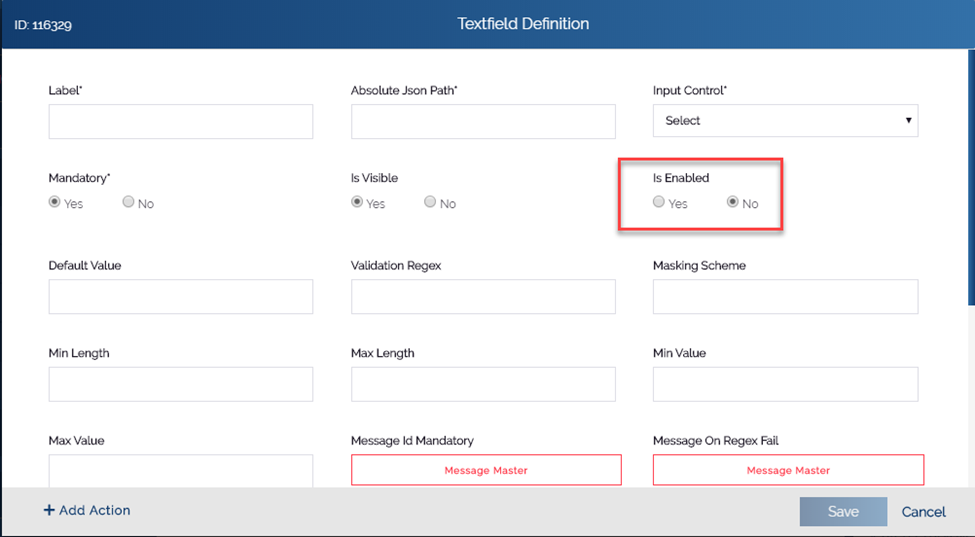Open Message Master for Message Id Mandatory
The width and height of the screenshot is (975, 537).
(x=486, y=470)
